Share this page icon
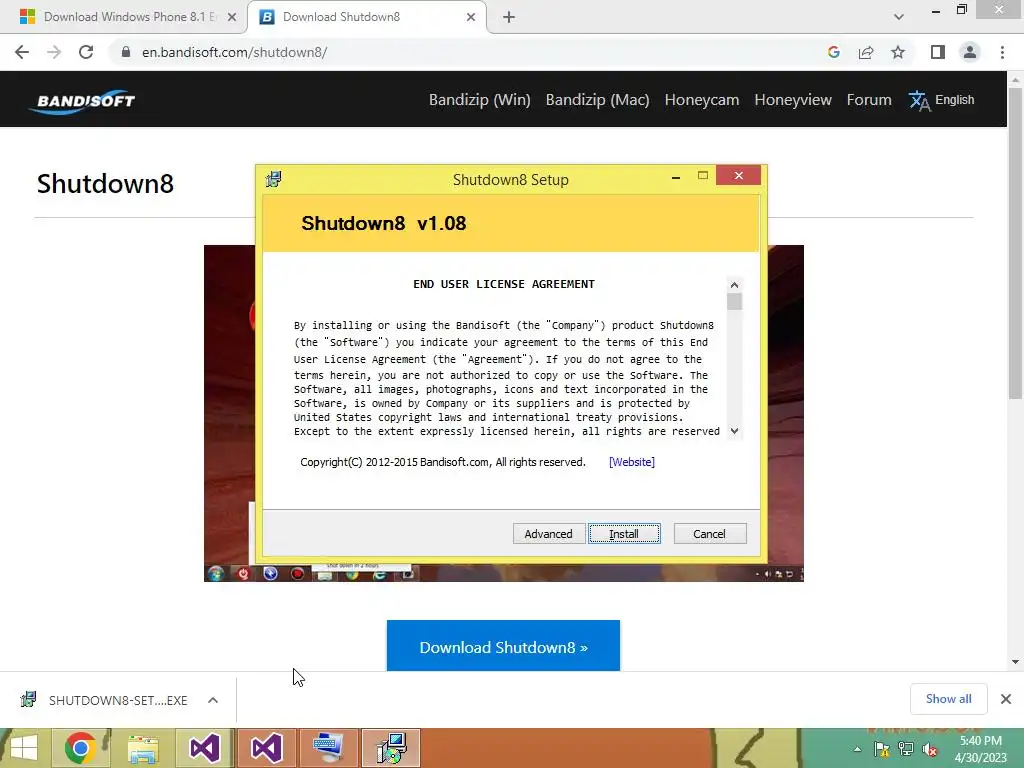This screenshot has width=1024, height=768. pos(866,52)
